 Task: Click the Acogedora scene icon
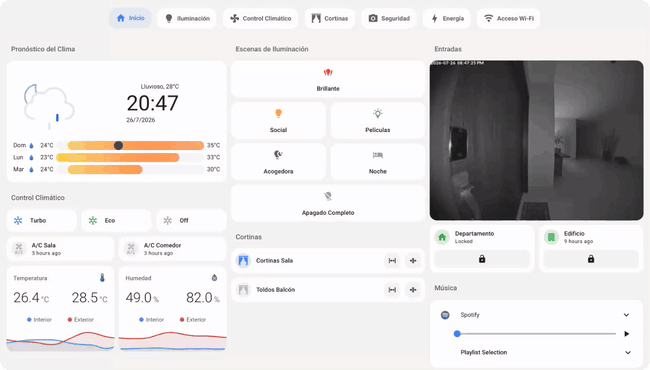tap(278, 155)
